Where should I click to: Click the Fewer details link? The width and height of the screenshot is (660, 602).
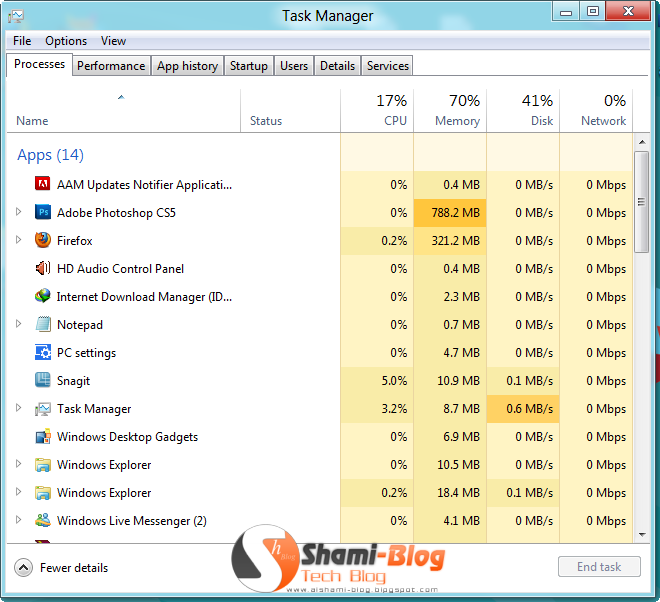tap(74, 568)
